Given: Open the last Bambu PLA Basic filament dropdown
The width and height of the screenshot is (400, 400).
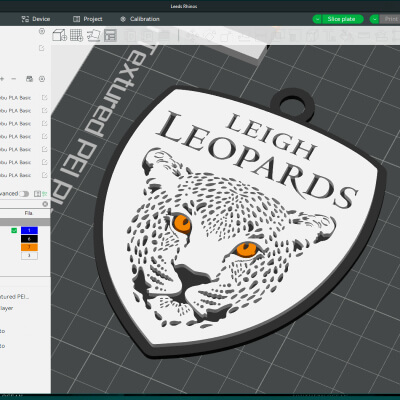Looking at the screenshot, I should 15,175.
